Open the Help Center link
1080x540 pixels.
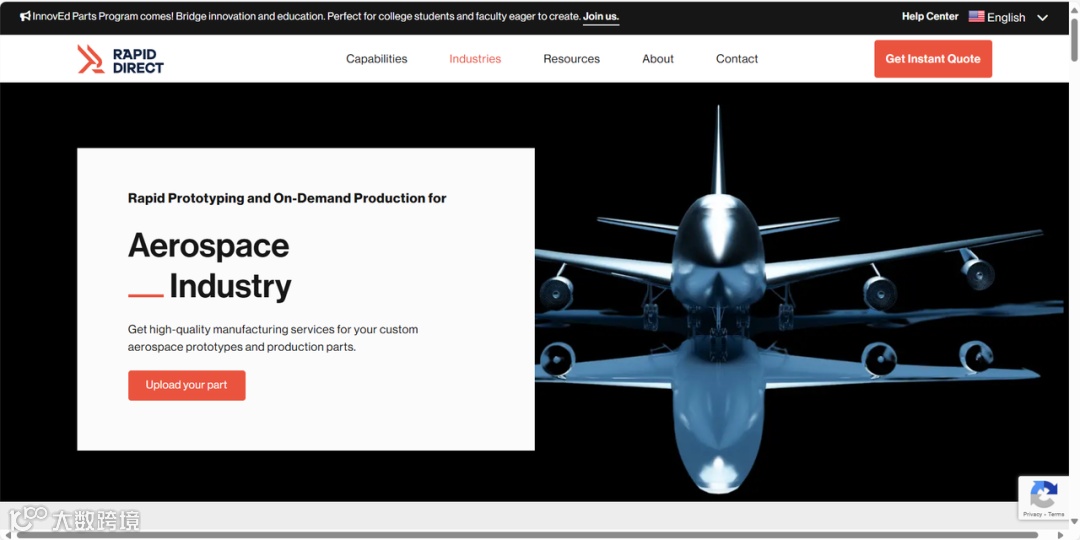(x=930, y=17)
